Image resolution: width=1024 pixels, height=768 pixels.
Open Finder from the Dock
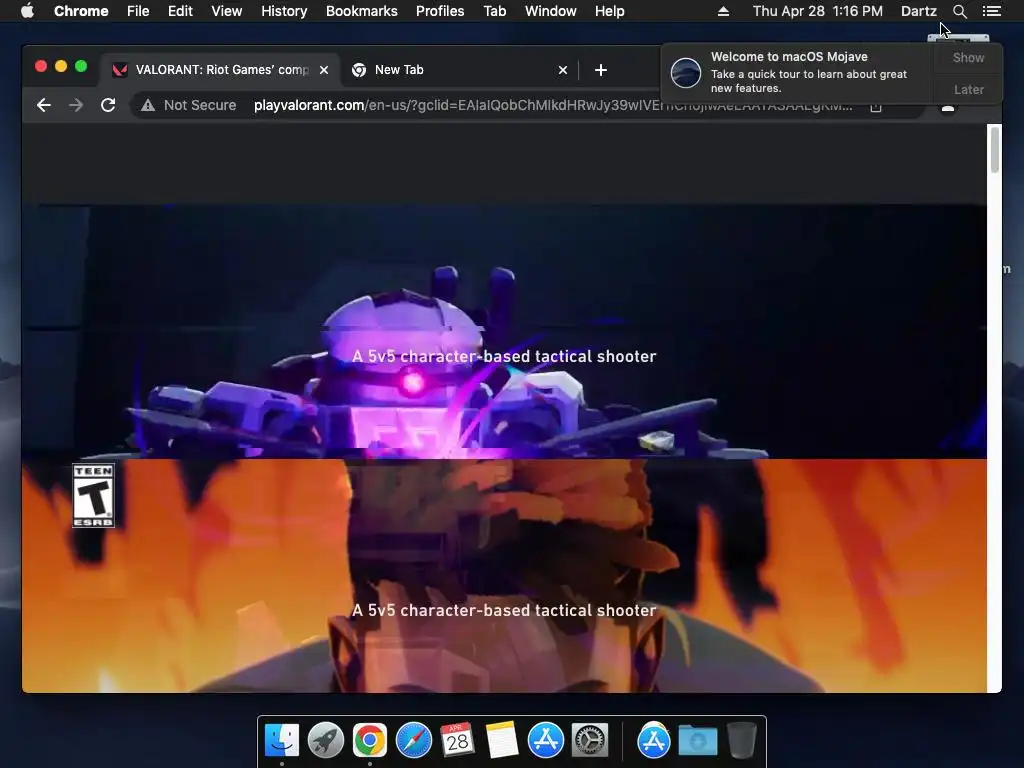coord(282,741)
